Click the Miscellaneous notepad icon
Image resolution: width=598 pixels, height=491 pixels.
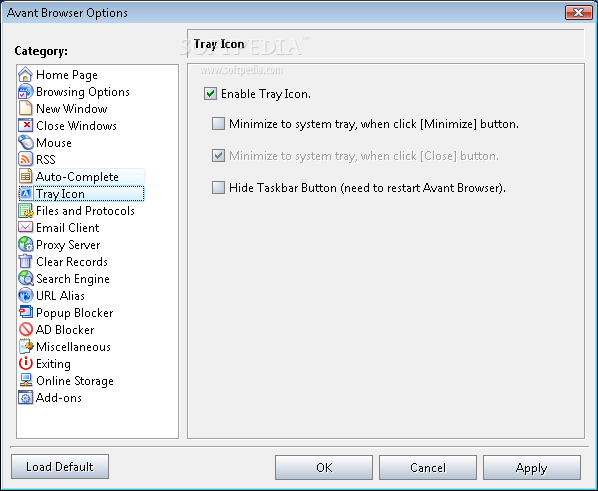pos(25,346)
